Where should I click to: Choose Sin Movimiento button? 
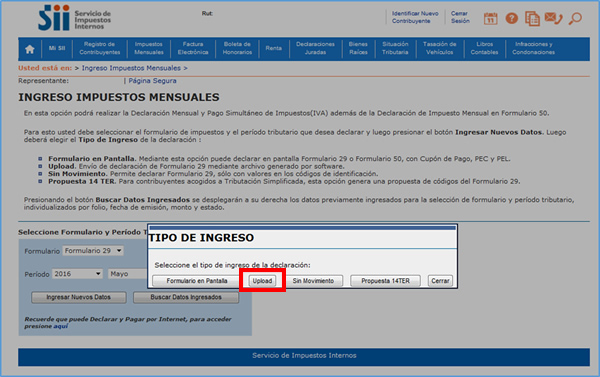(x=313, y=281)
